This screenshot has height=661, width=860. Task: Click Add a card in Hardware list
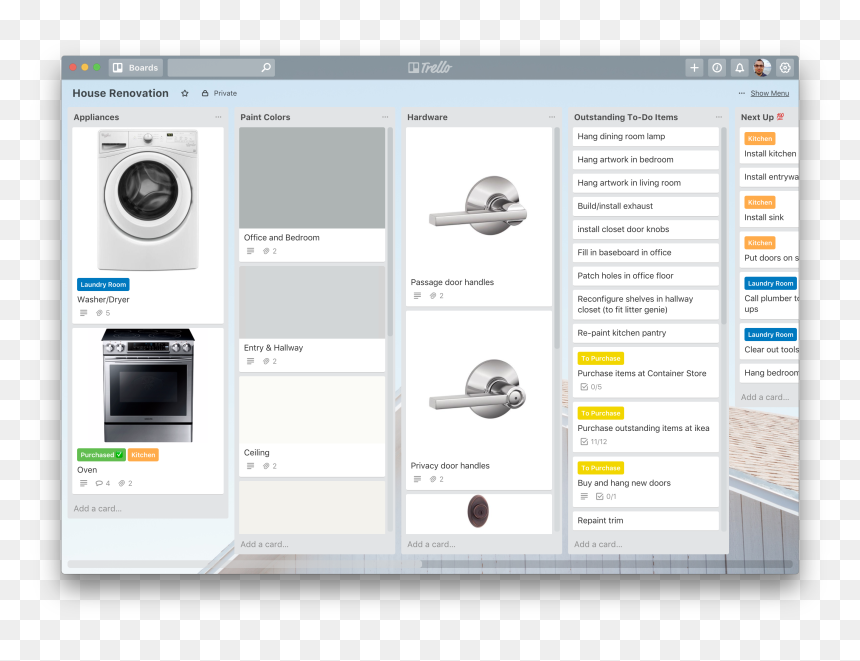coord(431,544)
